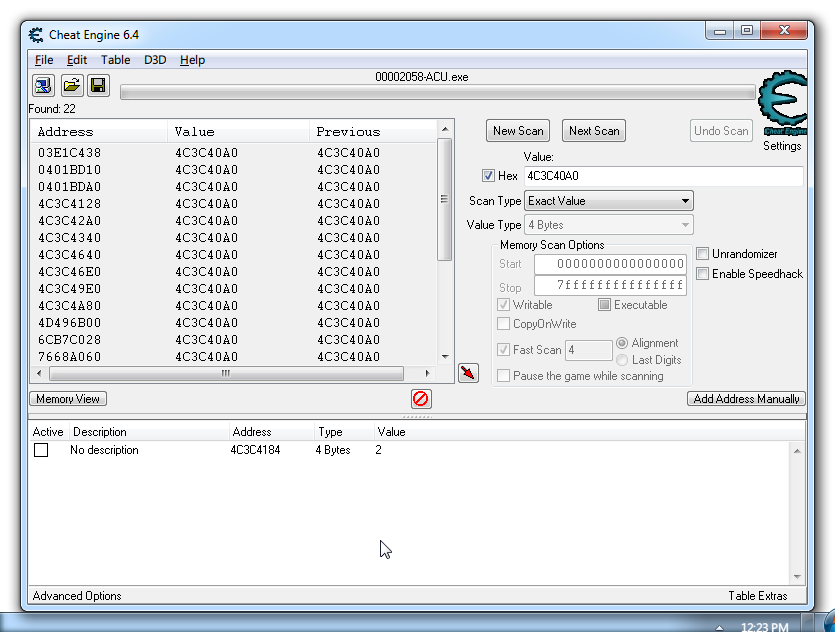Click the open process computer icon
The width and height of the screenshot is (835, 632).
point(44,85)
